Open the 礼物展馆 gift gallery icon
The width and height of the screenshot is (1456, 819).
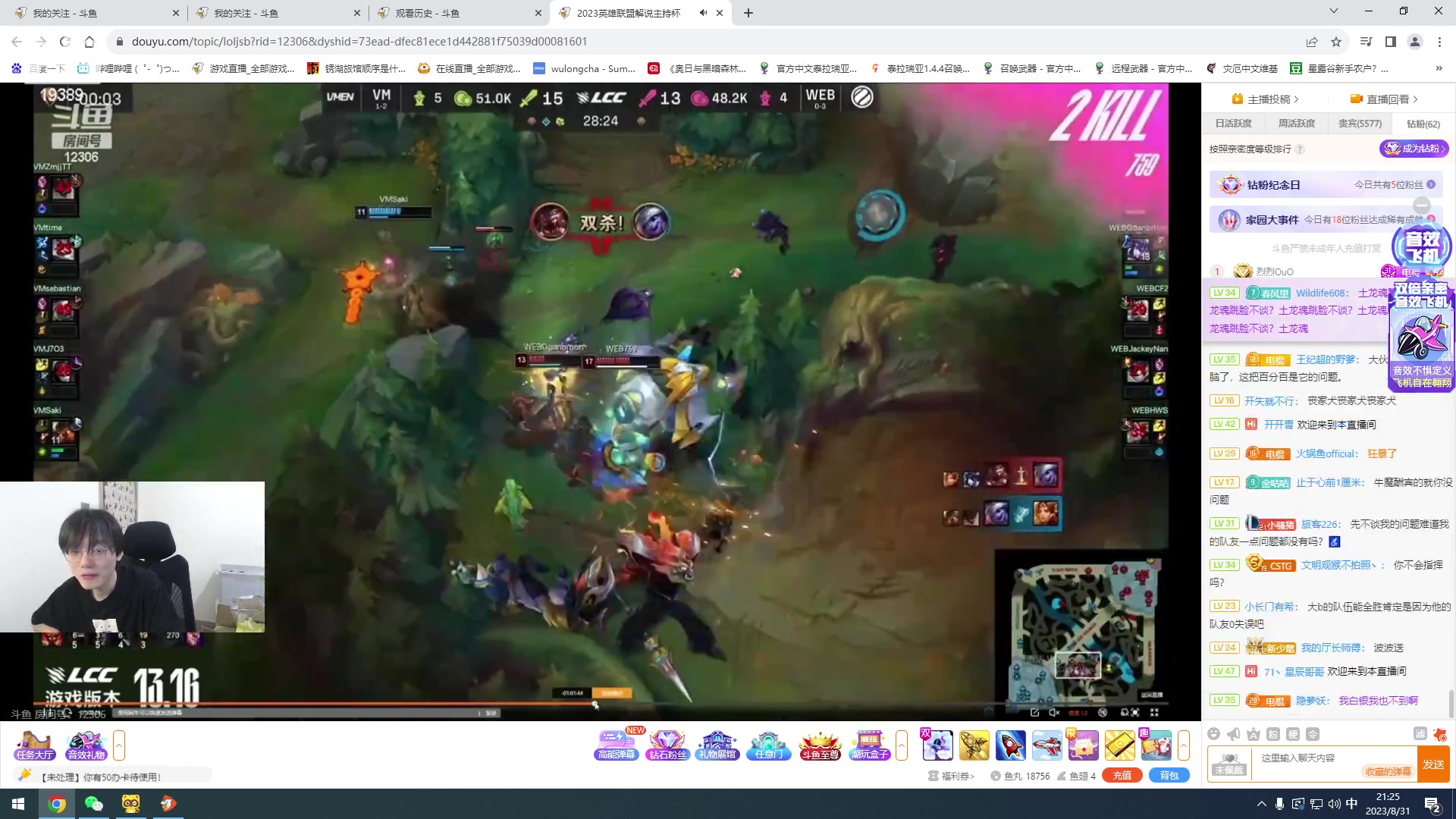tap(717, 745)
